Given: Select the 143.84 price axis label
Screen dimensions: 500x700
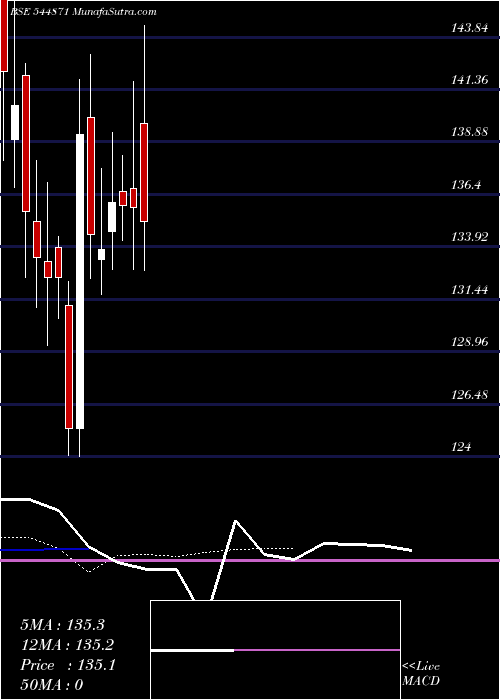Looking at the screenshot, I should point(470,28).
